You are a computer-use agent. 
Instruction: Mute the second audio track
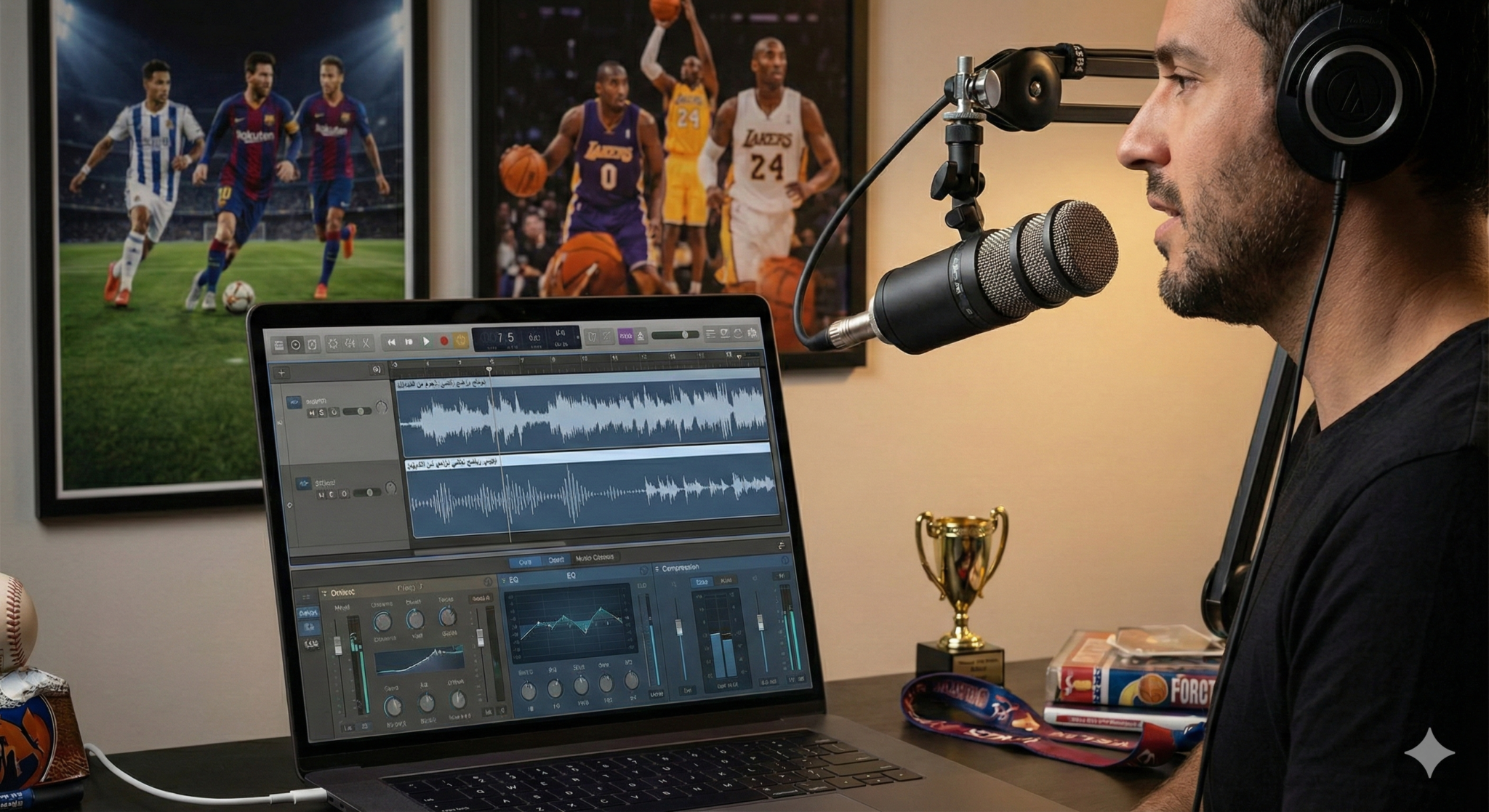click(321, 495)
